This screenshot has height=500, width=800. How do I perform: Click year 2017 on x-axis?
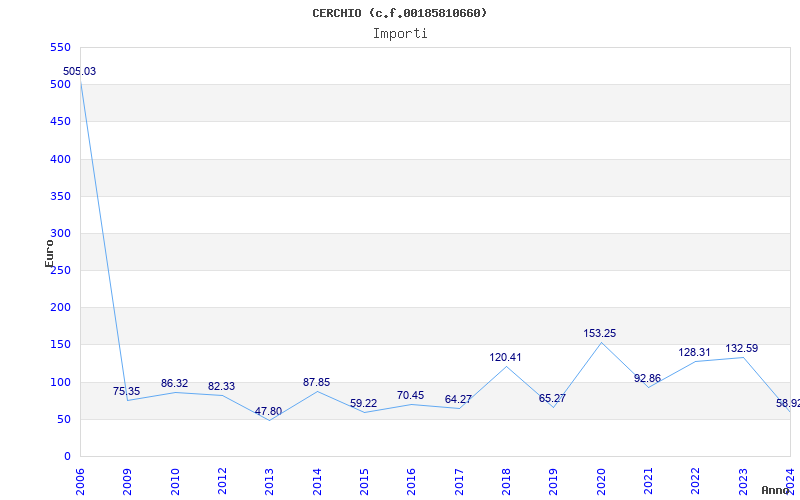pyautogui.click(x=459, y=481)
